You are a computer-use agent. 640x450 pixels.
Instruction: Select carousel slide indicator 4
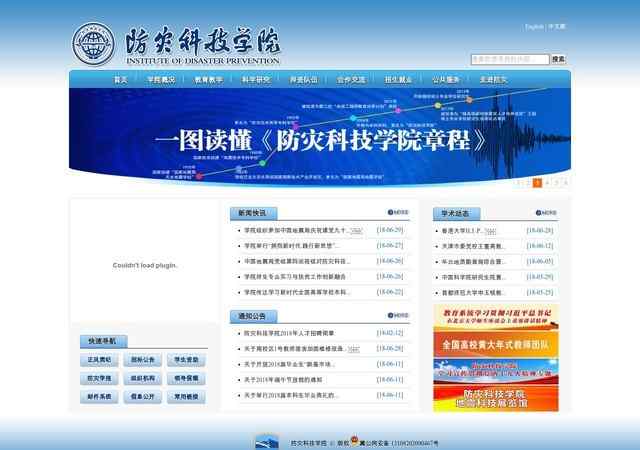click(547, 183)
